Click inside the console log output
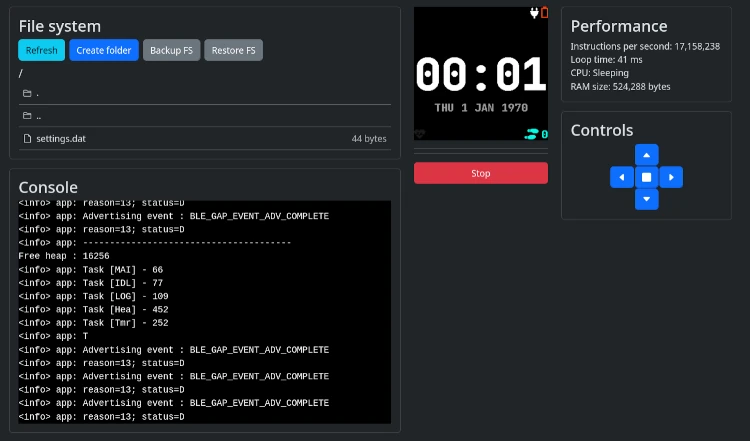Image resolution: width=750 pixels, height=441 pixels. pos(204,311)
